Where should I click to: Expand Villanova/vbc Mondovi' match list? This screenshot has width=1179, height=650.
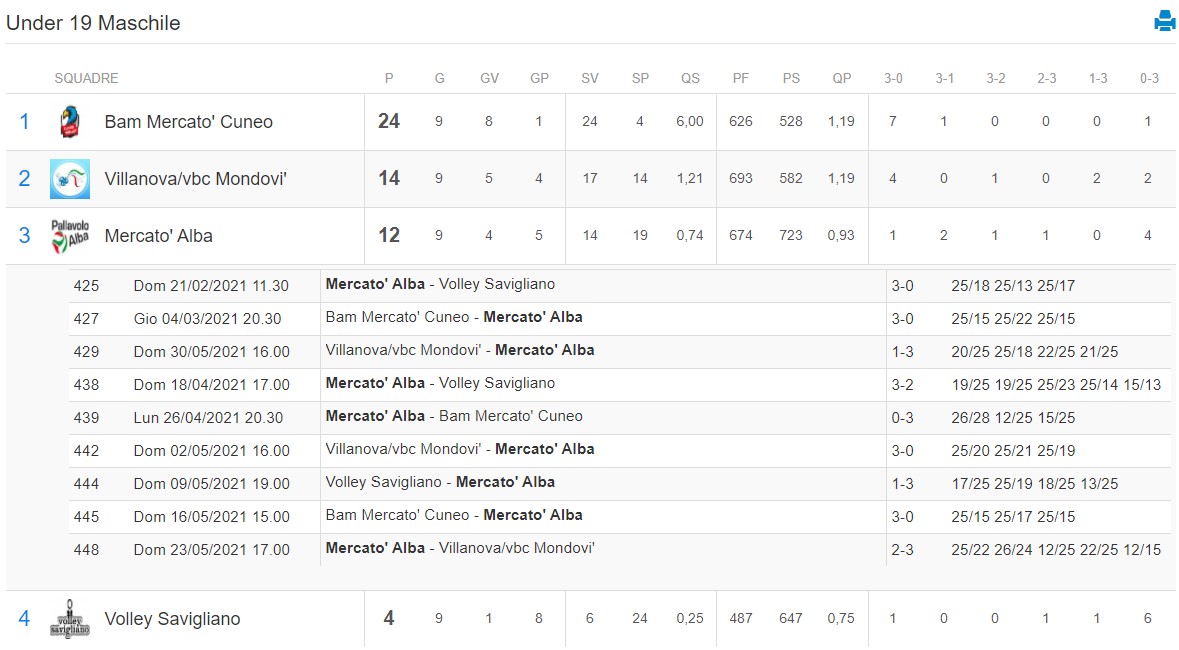click(x=590, y=179)
